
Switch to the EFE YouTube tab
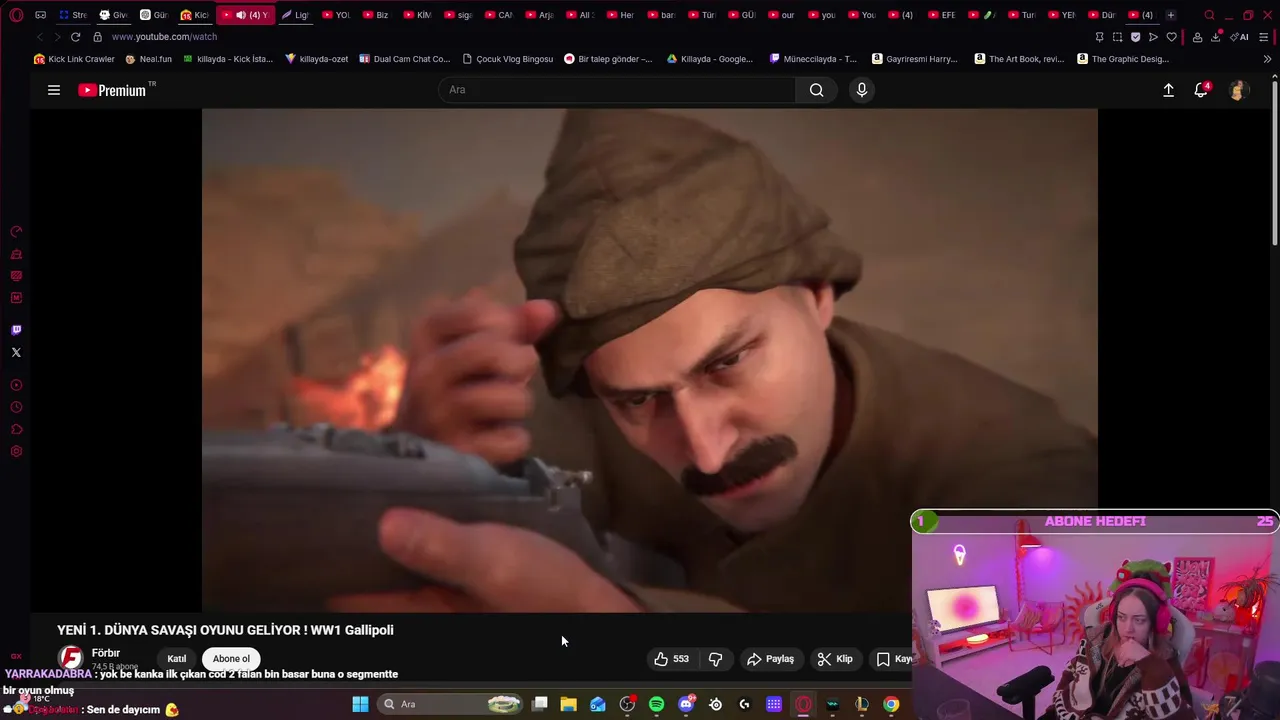941,15
